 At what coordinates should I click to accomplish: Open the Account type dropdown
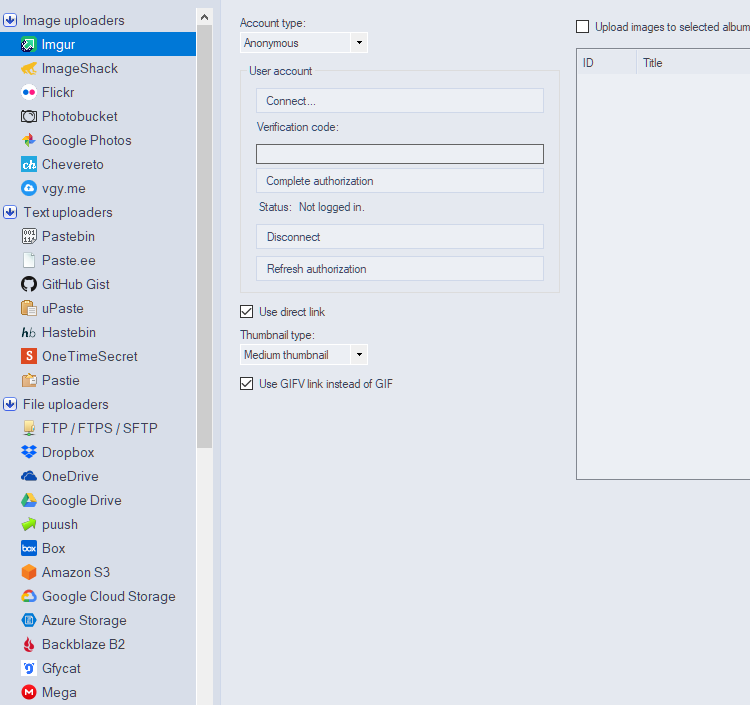click(304, 43)
